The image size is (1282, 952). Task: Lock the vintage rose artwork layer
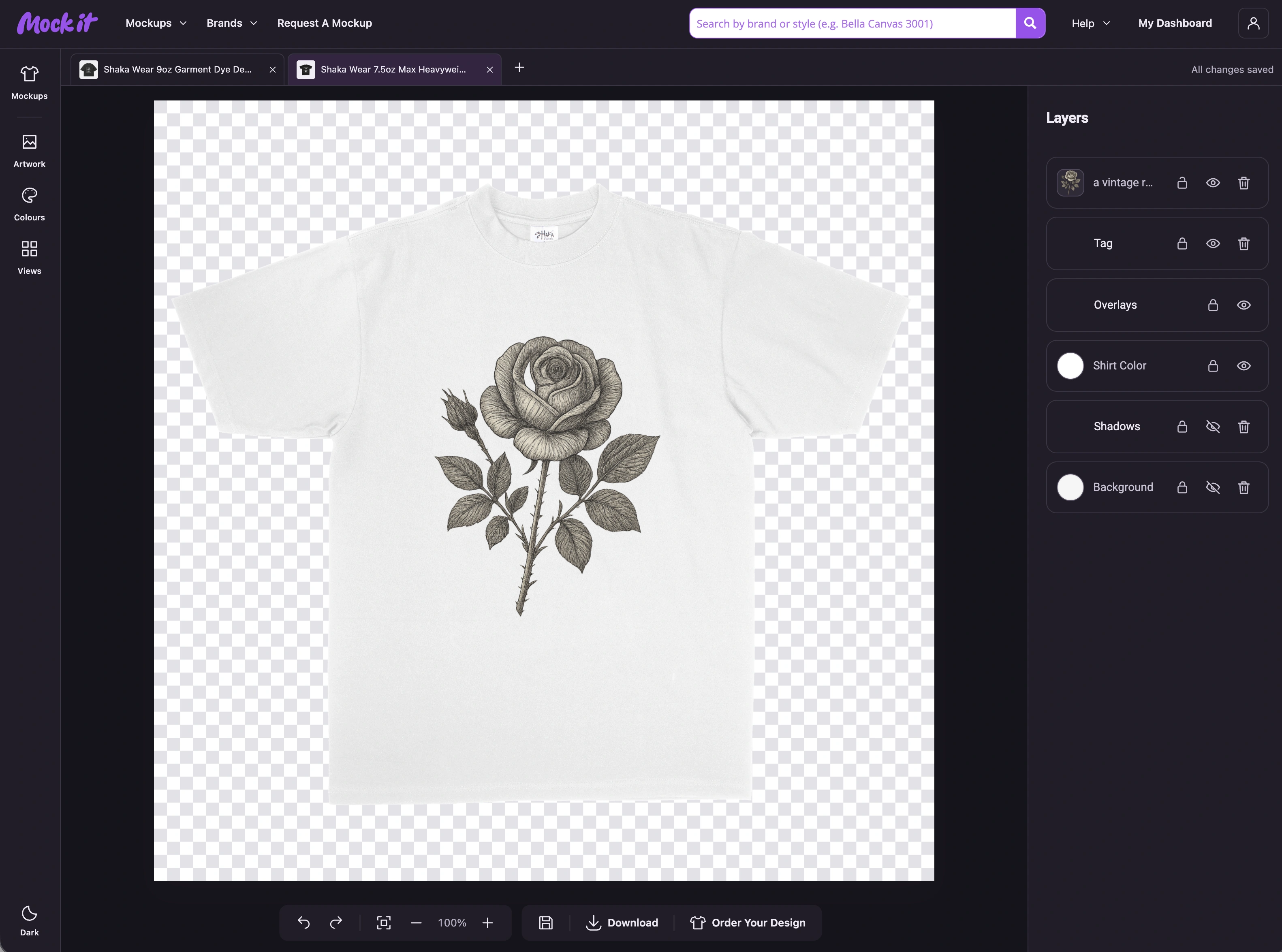point(1182,183)
